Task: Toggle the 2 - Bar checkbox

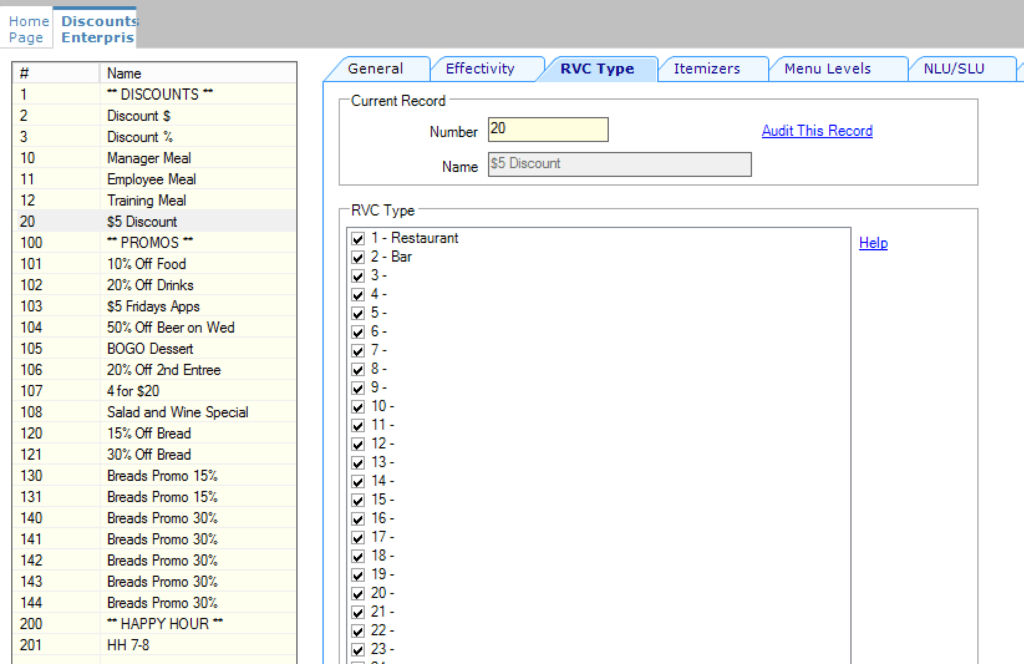Action: 358,257
